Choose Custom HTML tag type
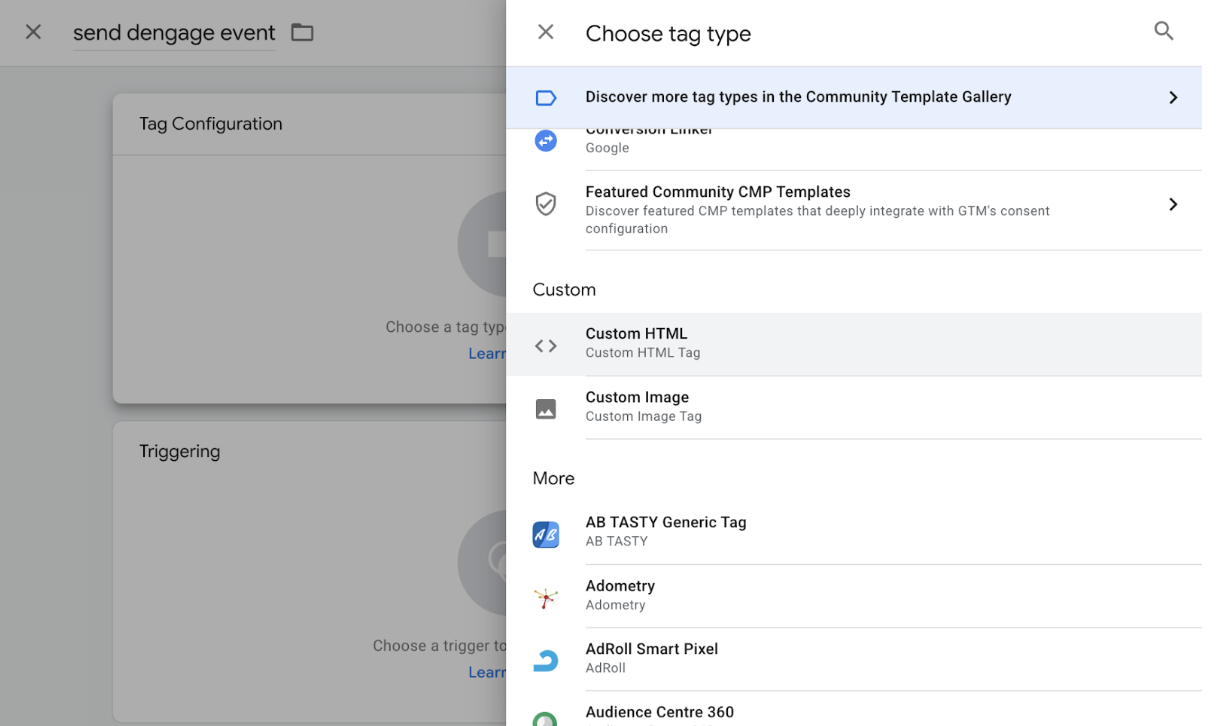1218x726 pixels. [854, 344]
